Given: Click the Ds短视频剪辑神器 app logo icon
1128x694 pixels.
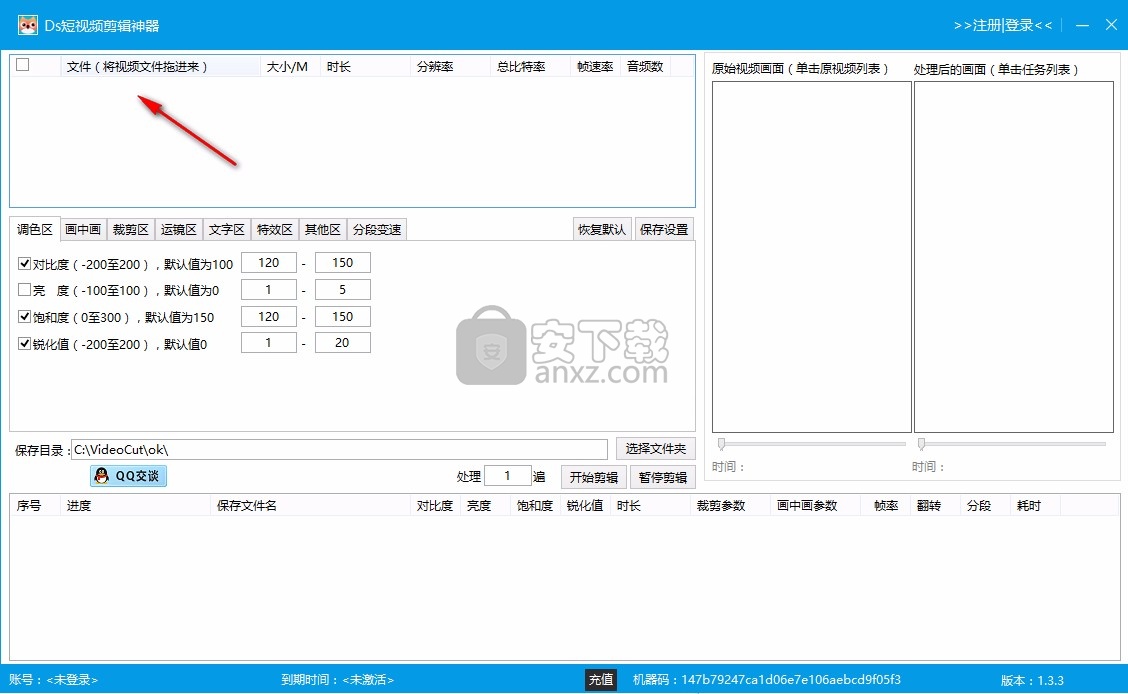Looking at the screenshot, I should [x=27, y=25].
